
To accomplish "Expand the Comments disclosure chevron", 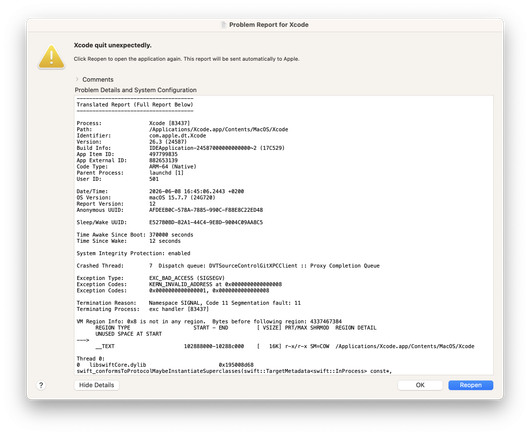I will [77, 79].
